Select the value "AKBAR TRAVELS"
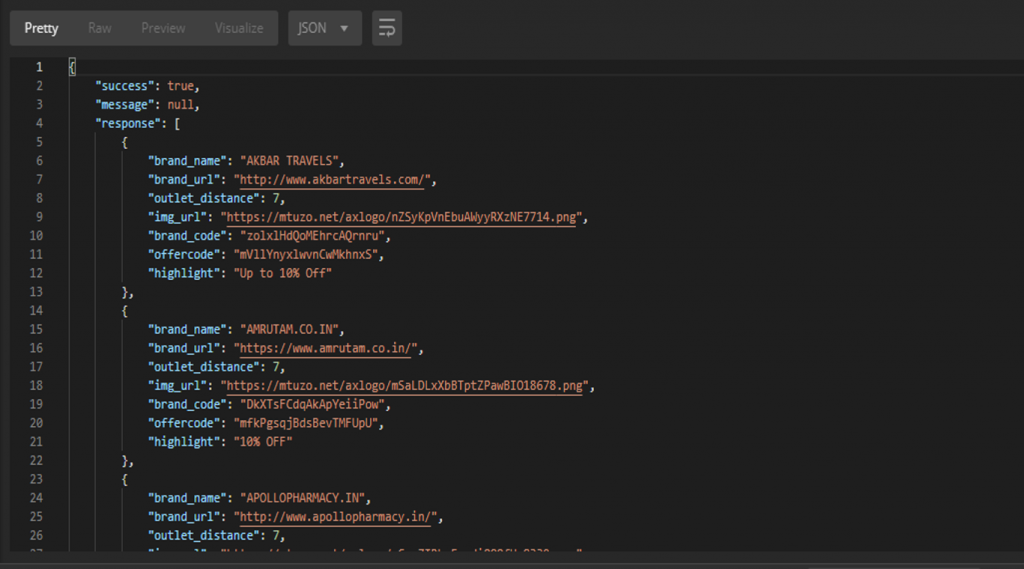 (x=289, y=161)
